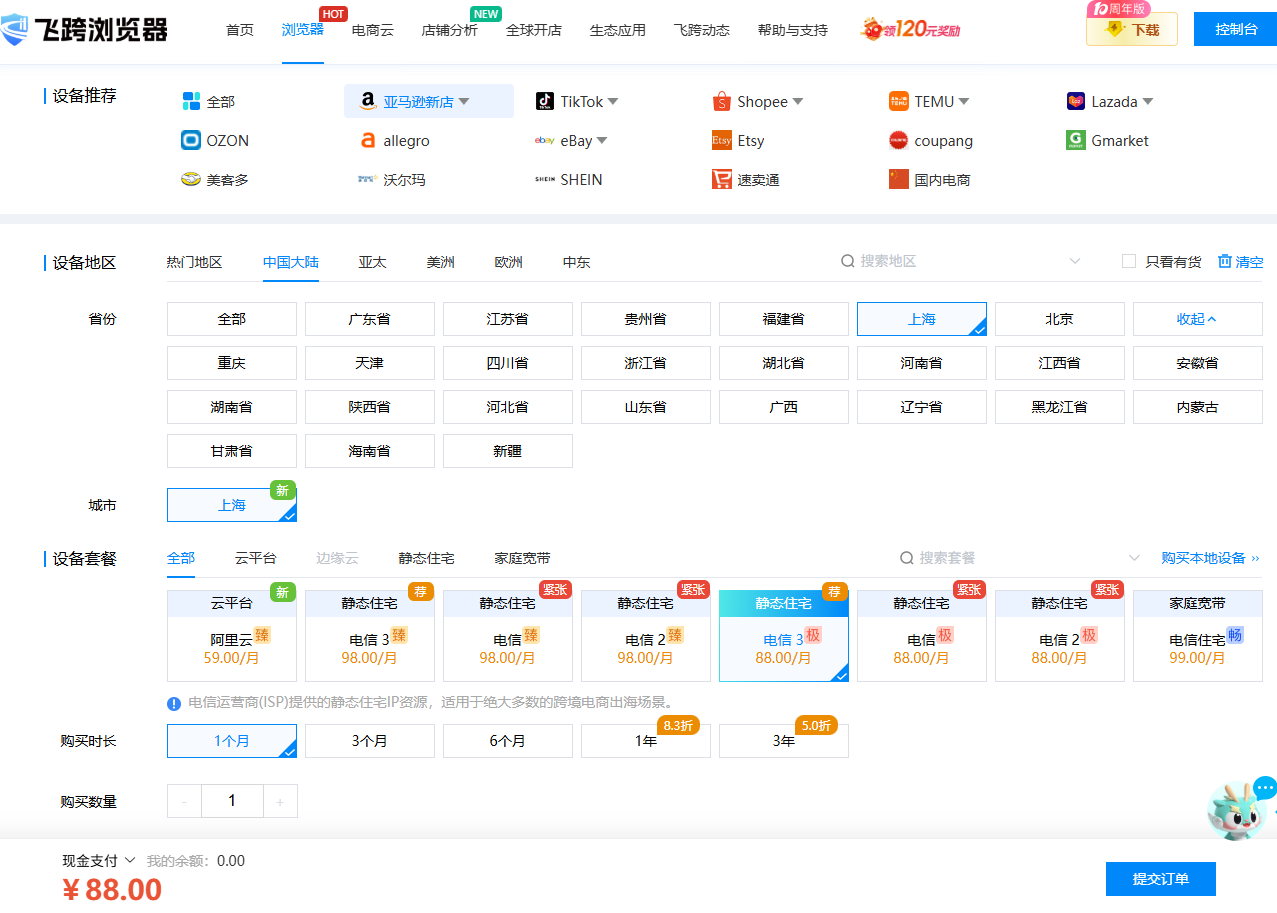Screen dimensions: 1277x913
Task: Open the 购买本地设备 link
Action: [1210, 558]
